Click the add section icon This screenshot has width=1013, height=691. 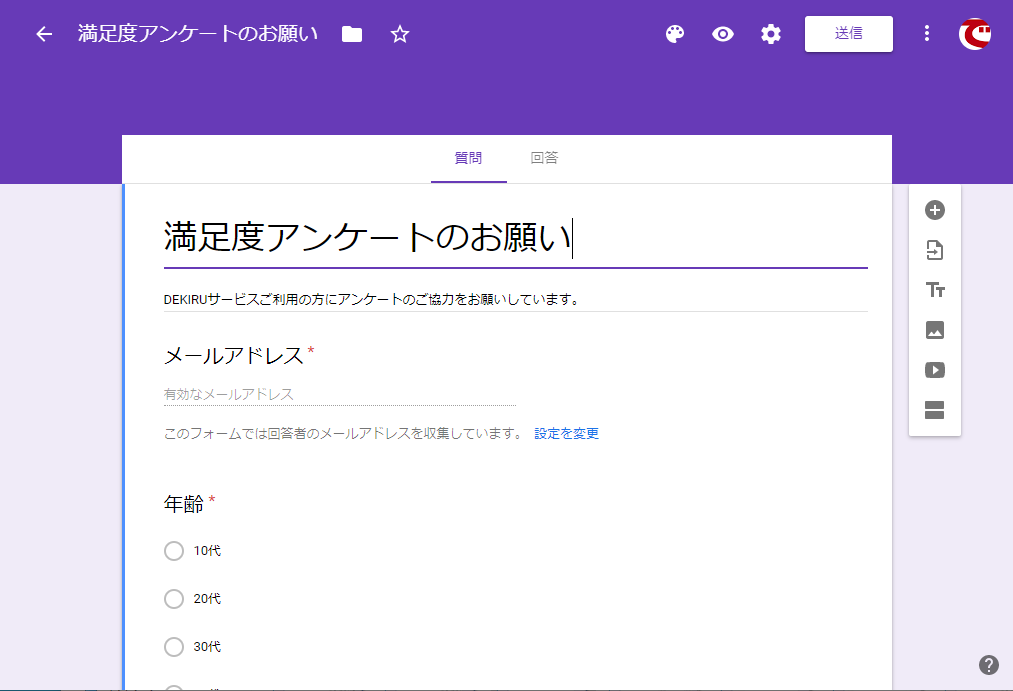[x=935, y=410]
